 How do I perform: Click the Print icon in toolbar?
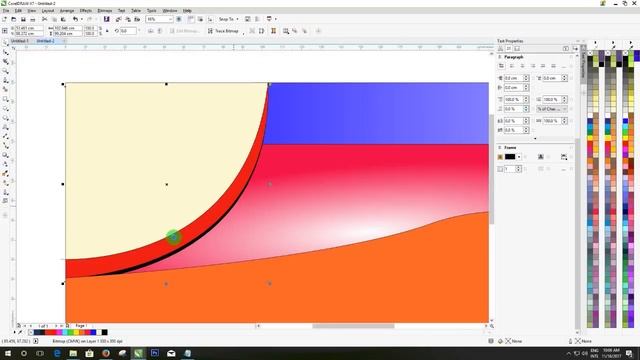pos(33,19)
